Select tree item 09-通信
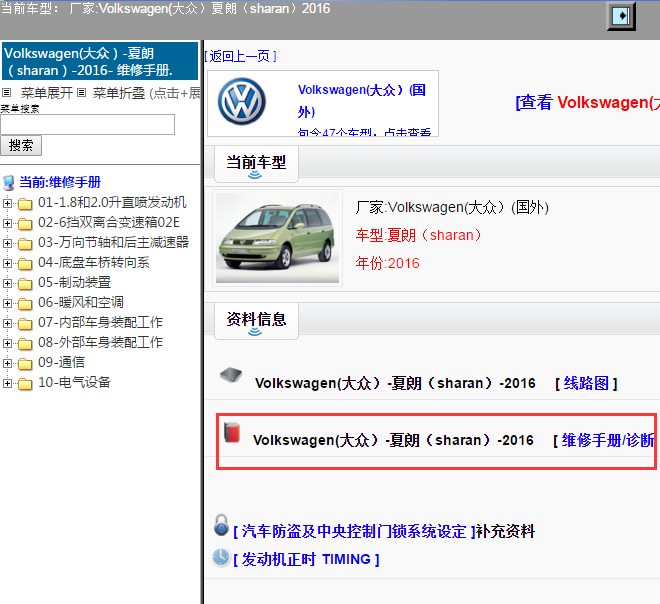The height and width of the screenshot is (604, 660). click(x=61, y=362)
